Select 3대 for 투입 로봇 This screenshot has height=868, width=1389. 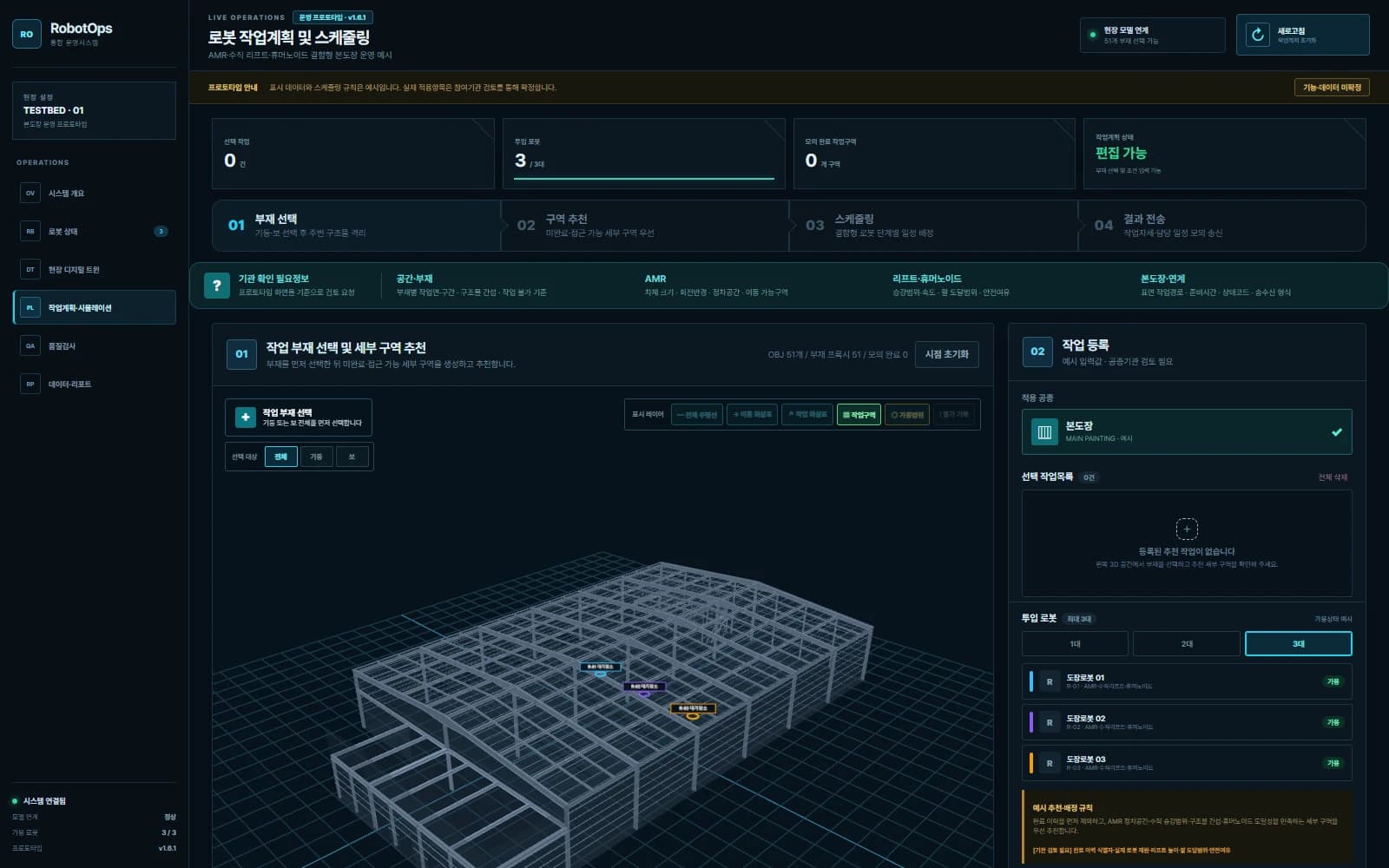click(x=1298, y=643)
